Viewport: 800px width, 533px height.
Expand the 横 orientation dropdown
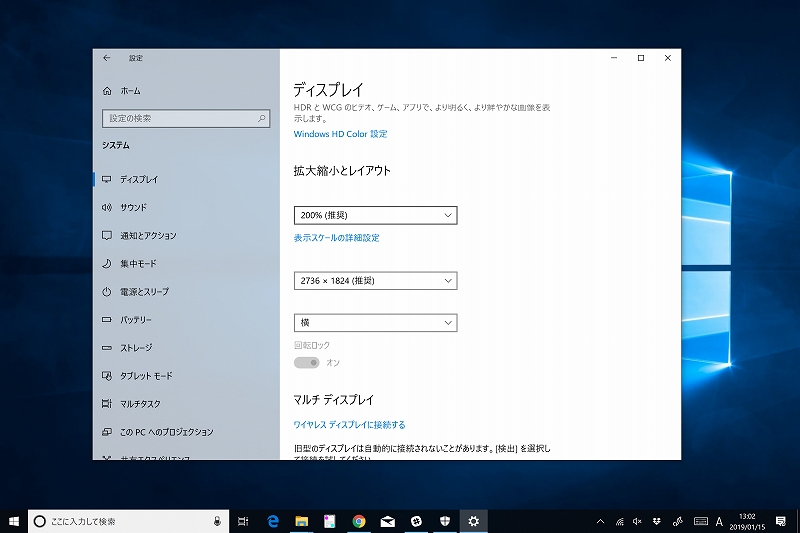pyautogui.click(x=375, y=322)
